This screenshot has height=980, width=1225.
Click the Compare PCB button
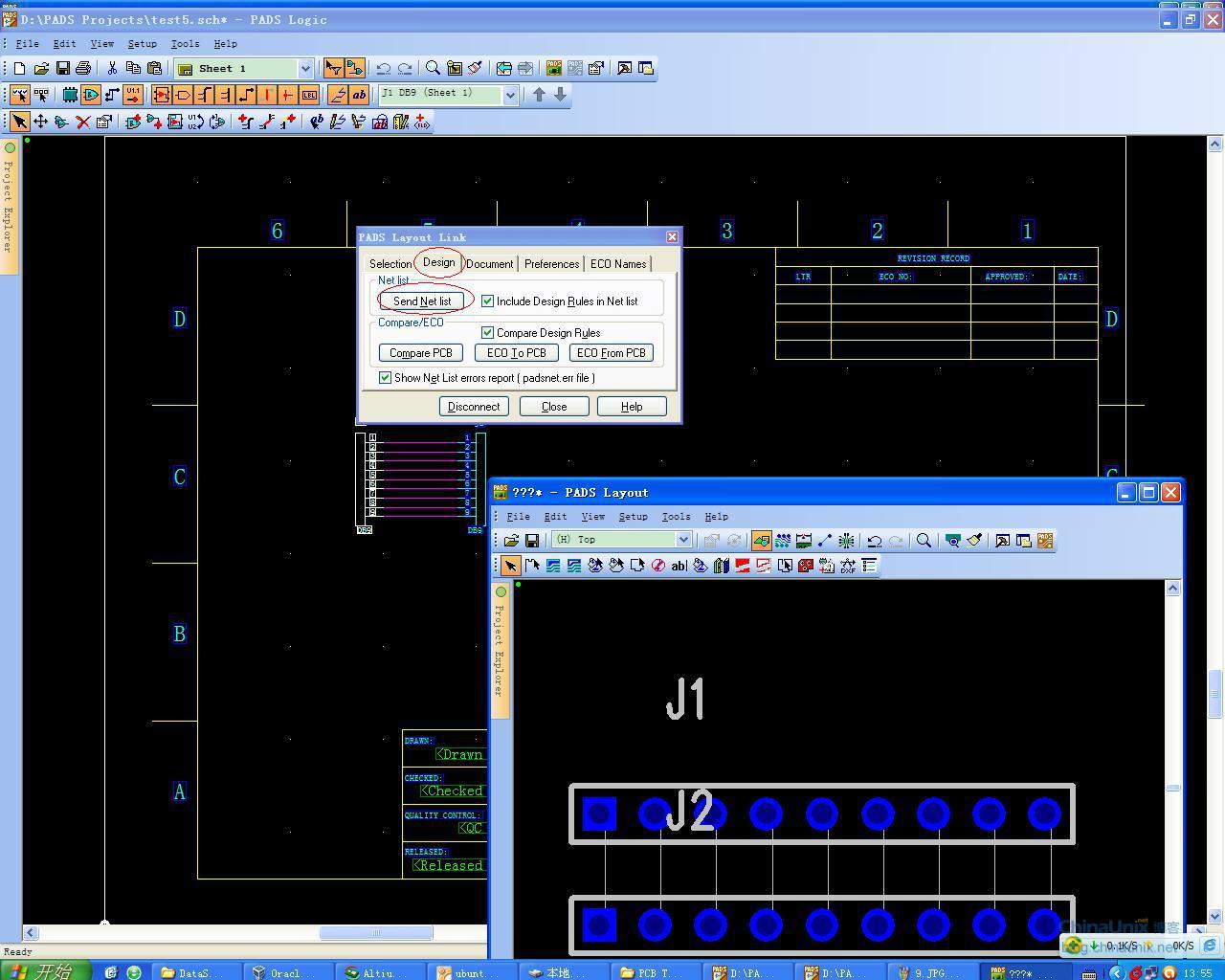click(421, 352)
